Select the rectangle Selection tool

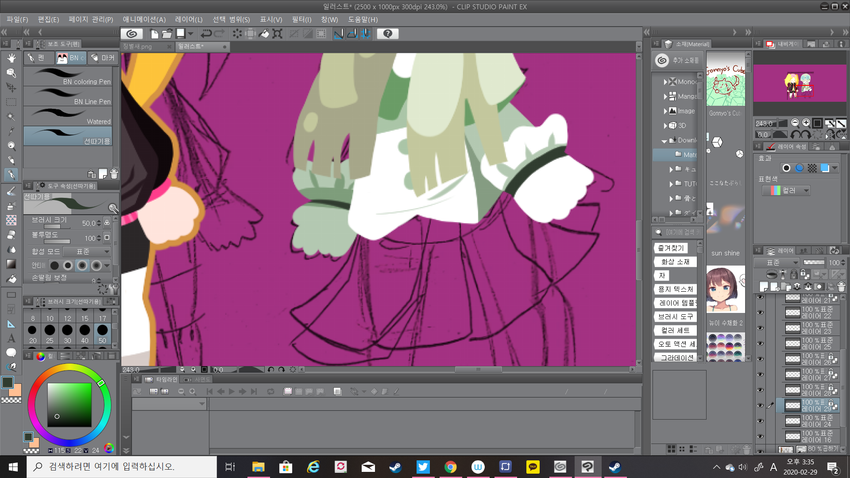tap(11, 102)
